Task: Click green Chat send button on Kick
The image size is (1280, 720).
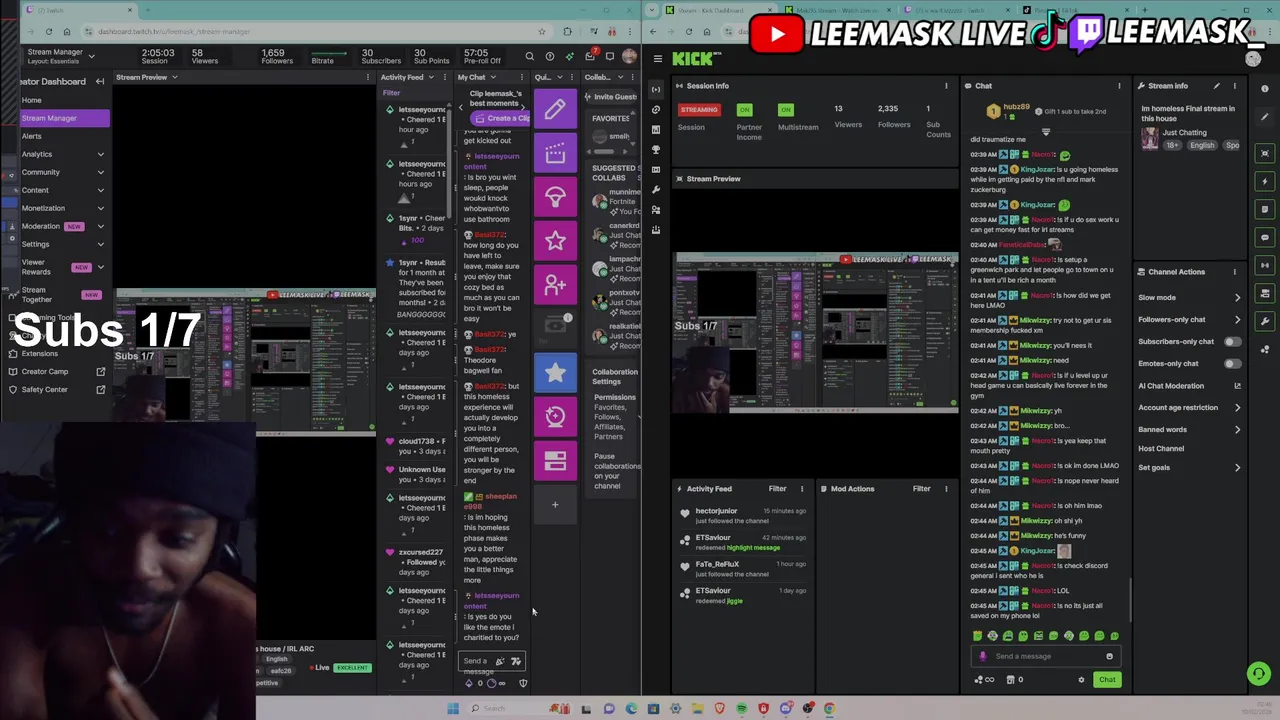Action: click(1107, 680)
